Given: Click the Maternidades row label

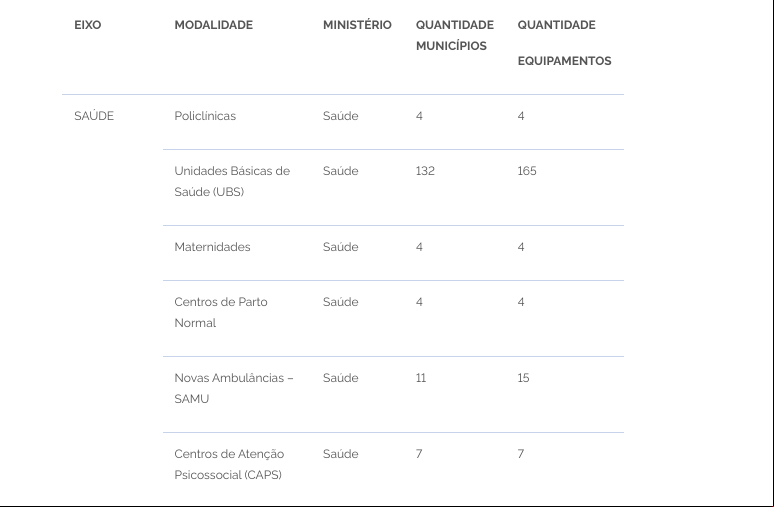Looking at the screenshot, I should pos(212,247).
